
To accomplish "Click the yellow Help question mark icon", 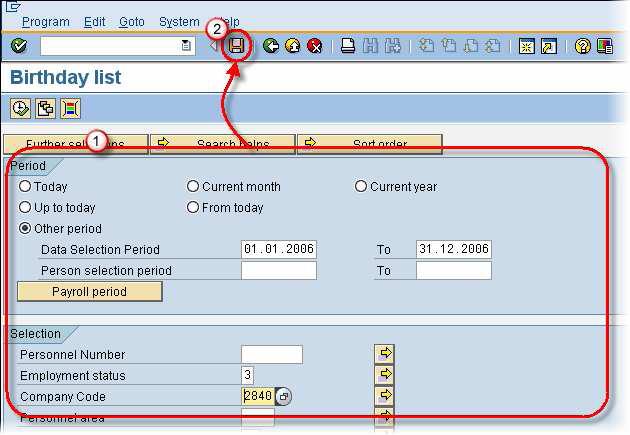I will 582,46.
